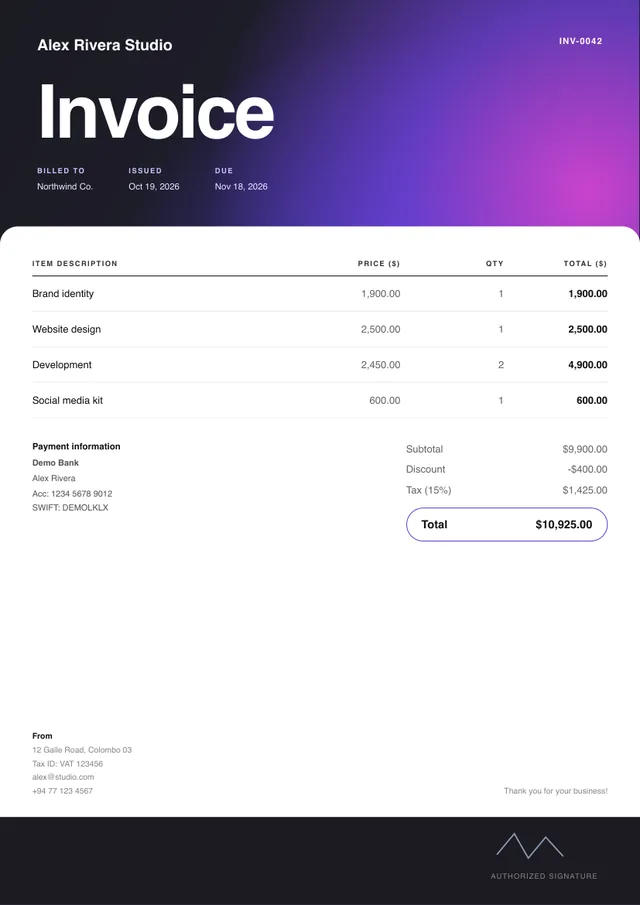This screenshot has width=640, height=905.
Task: Click the Development total 4,900.00
Action: (587, 365)
